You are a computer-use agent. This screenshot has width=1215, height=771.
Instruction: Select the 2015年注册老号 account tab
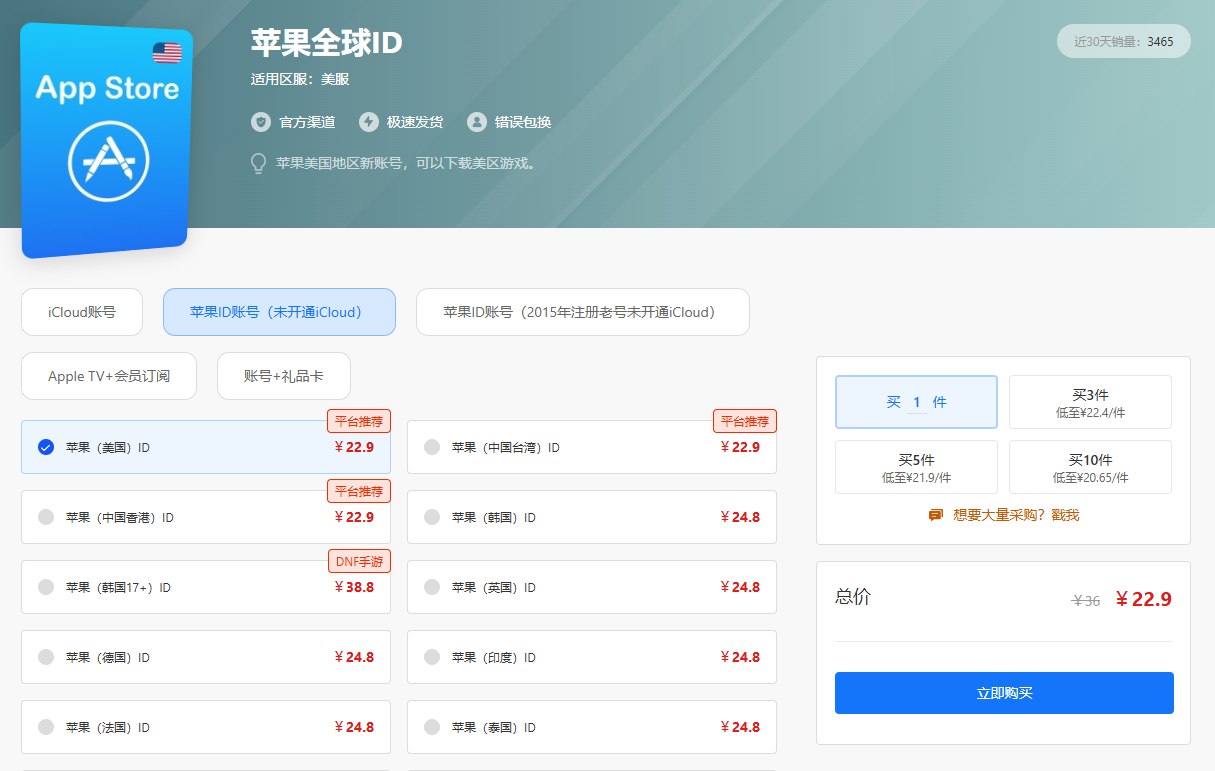[x=582, y=312]
